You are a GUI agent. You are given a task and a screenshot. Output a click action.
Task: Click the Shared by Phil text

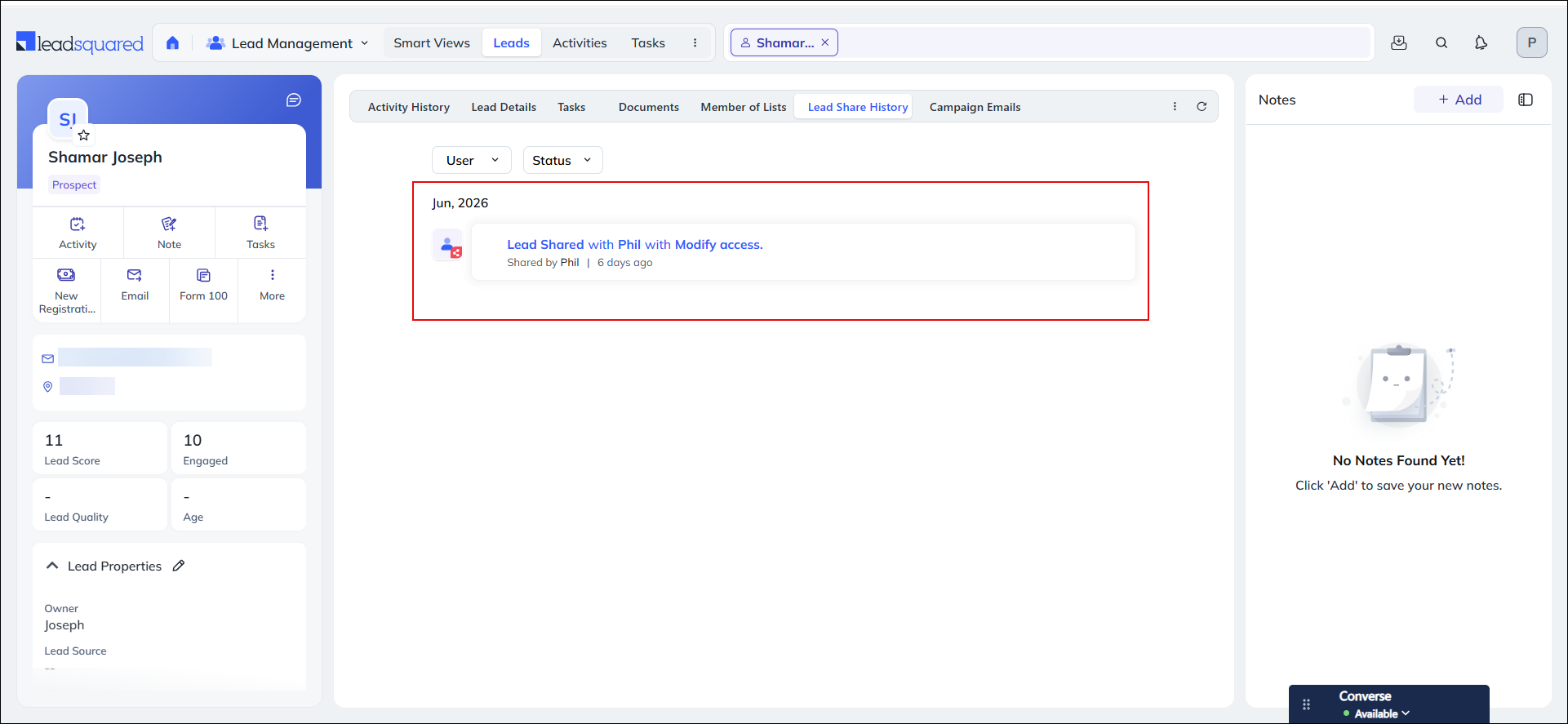click(543, 263)
